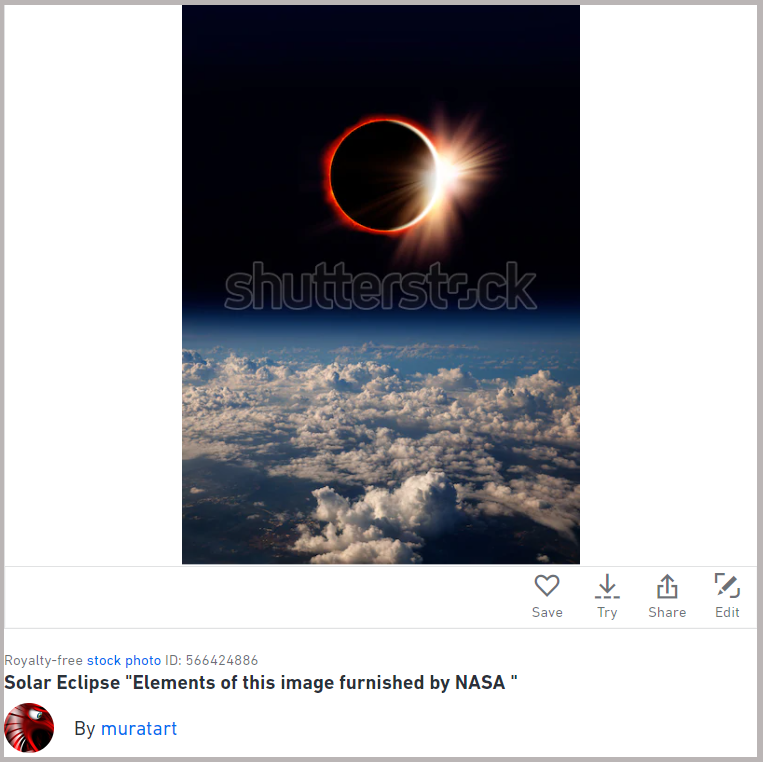Image resolution: width=763 pixels, height=762 pixels.
Task: Click the heart Save icon
Action: [x=546, y=585]
